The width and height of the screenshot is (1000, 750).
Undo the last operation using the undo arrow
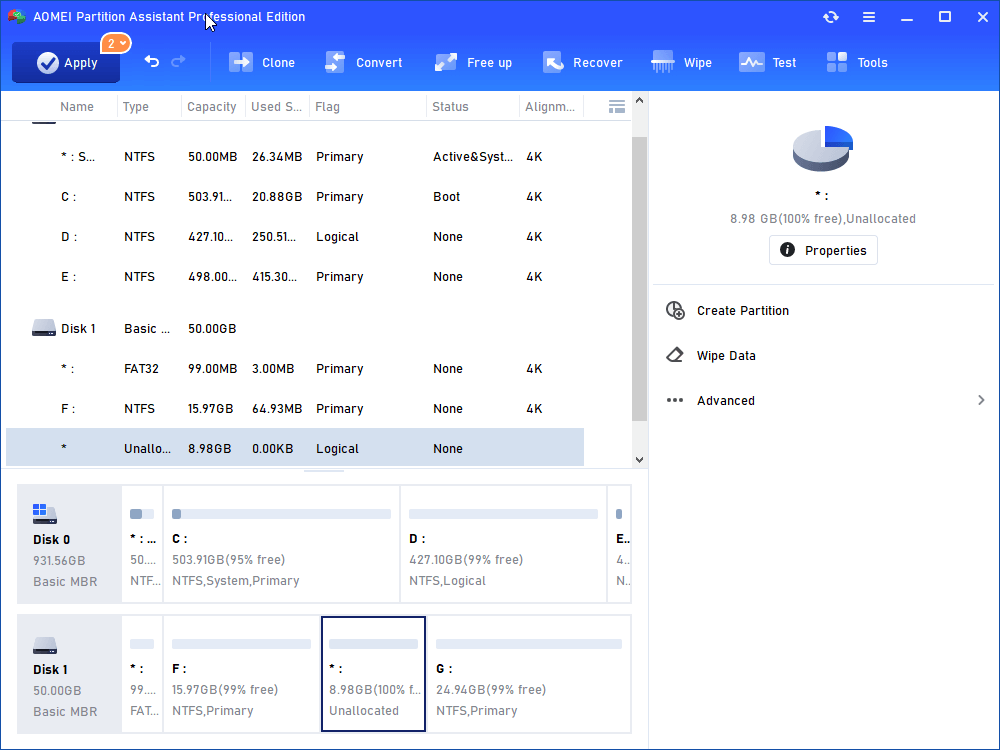click(x=152, y=61)
